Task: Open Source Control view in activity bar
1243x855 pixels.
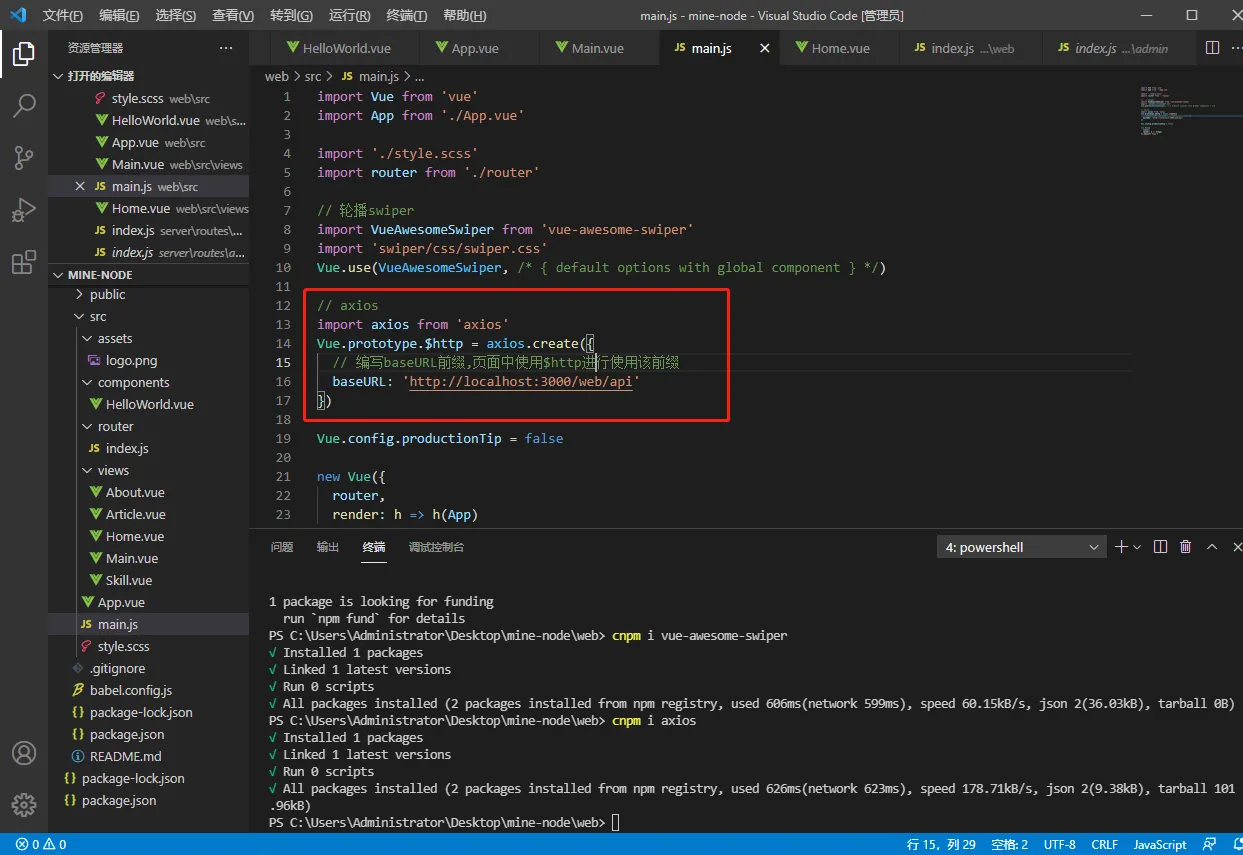Action: 24,157
